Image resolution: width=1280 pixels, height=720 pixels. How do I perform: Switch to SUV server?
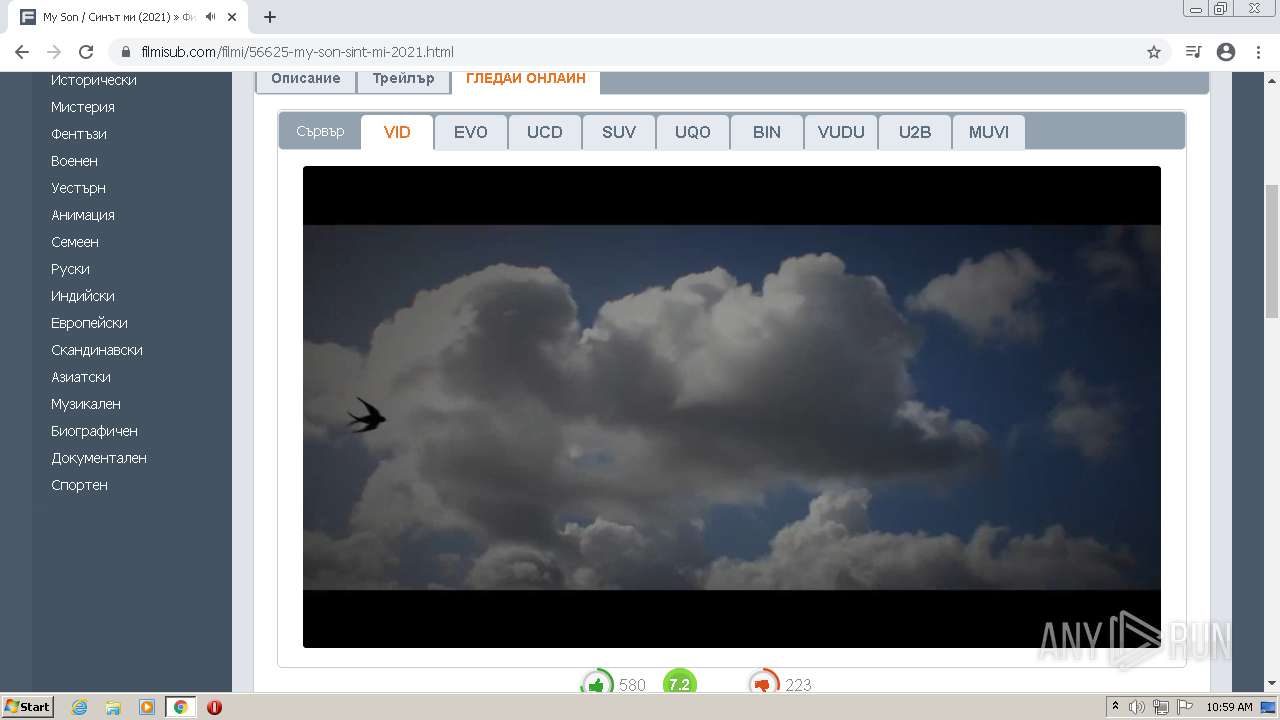[x=619, y=132]
